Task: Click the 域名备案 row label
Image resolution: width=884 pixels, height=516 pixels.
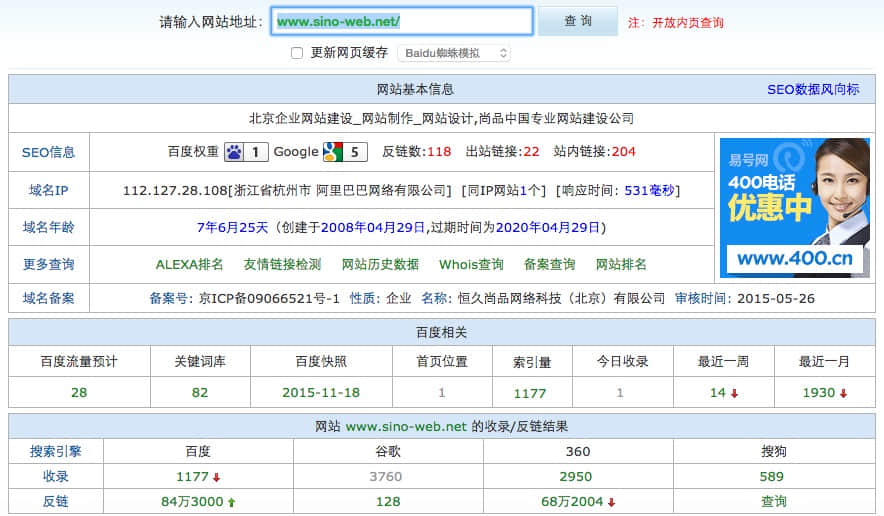Action: click(48, 298)
